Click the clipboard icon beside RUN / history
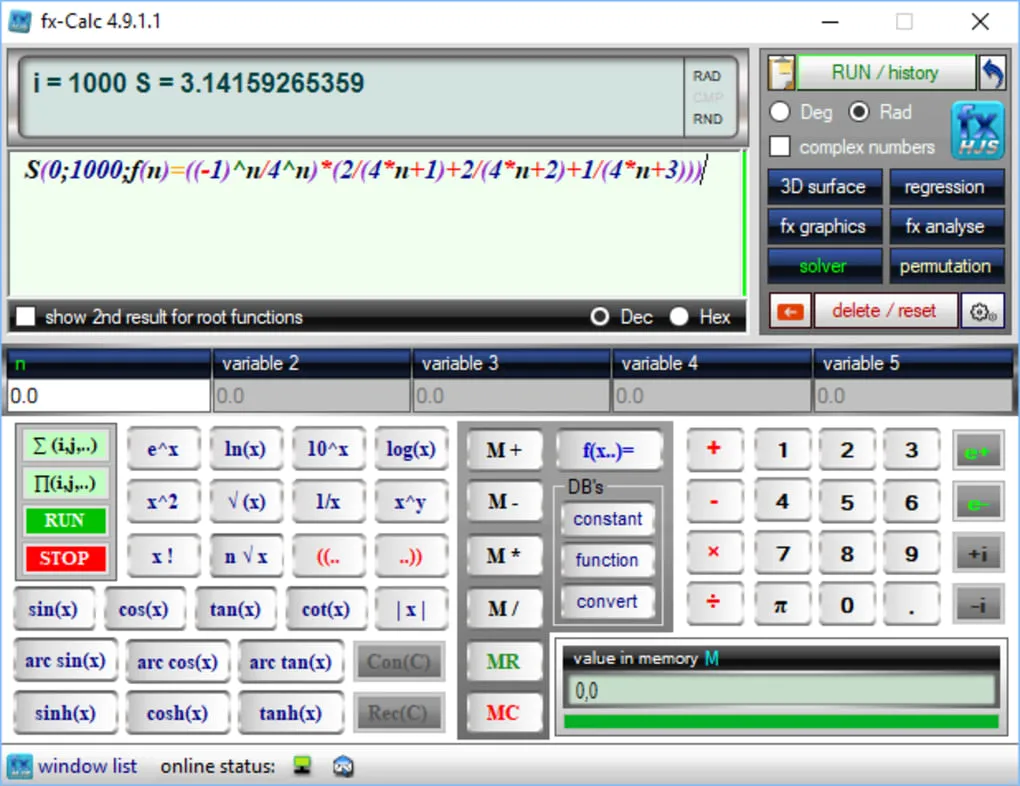This screenshot has width=1020, height=786. coord(780,72)
